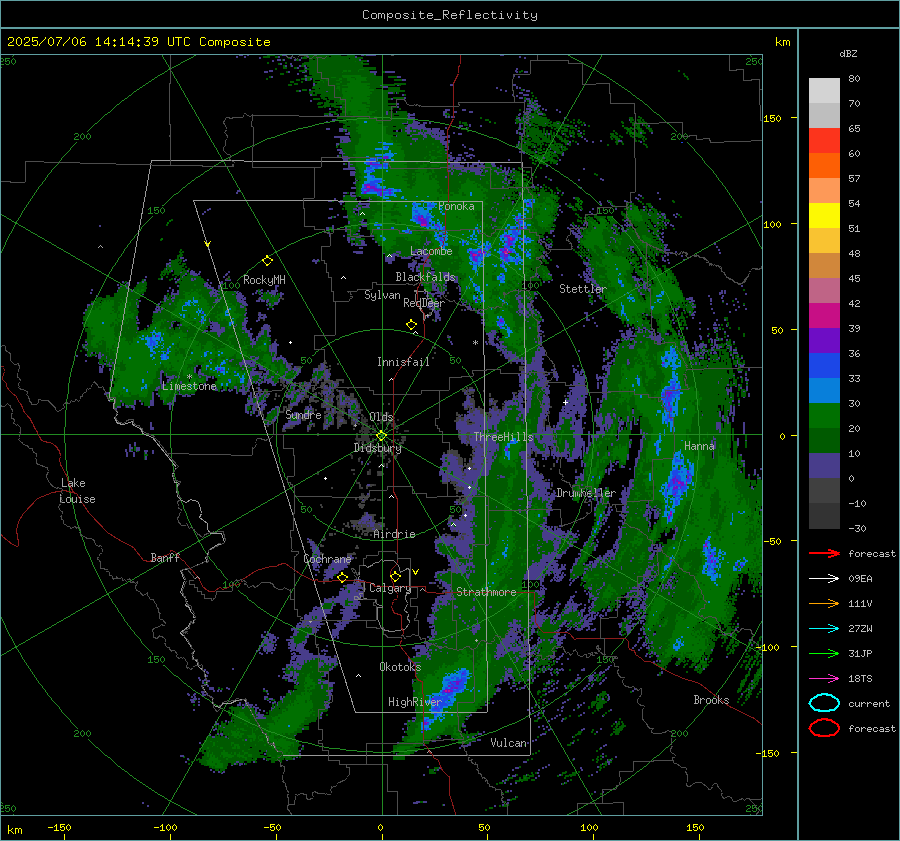Click the Lake Louise label
The image size is (900, 841).
click(x=77, y=491)
